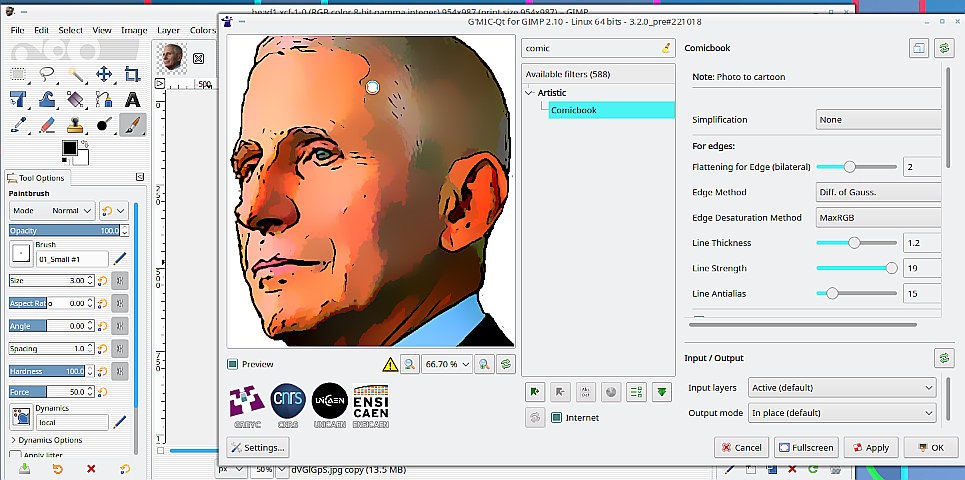Toggle the Apply Jitter checkbox
965x480 pixels.
[15, 455]
